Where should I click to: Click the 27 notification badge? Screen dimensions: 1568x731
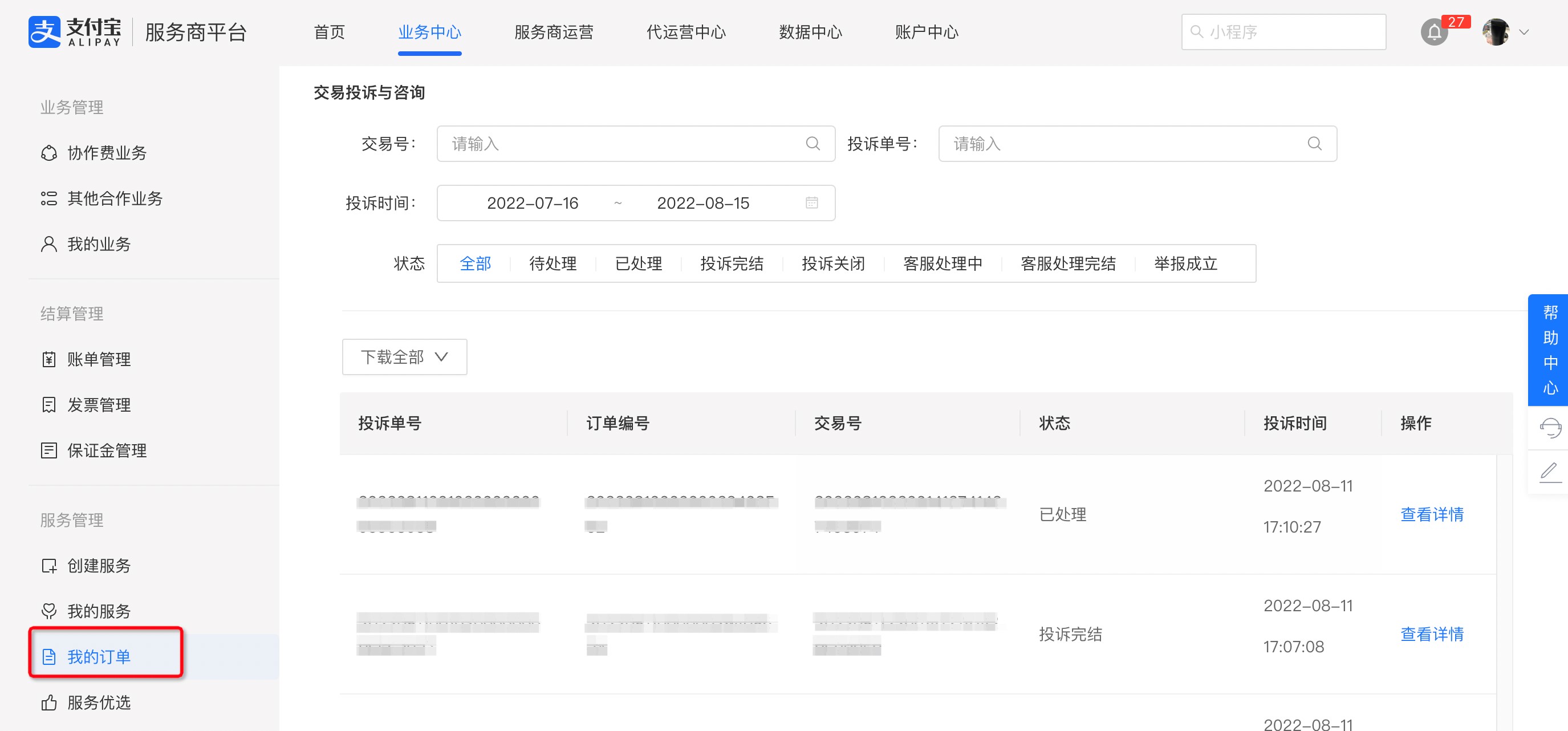pyautogui.click(x=1456, y=22)
